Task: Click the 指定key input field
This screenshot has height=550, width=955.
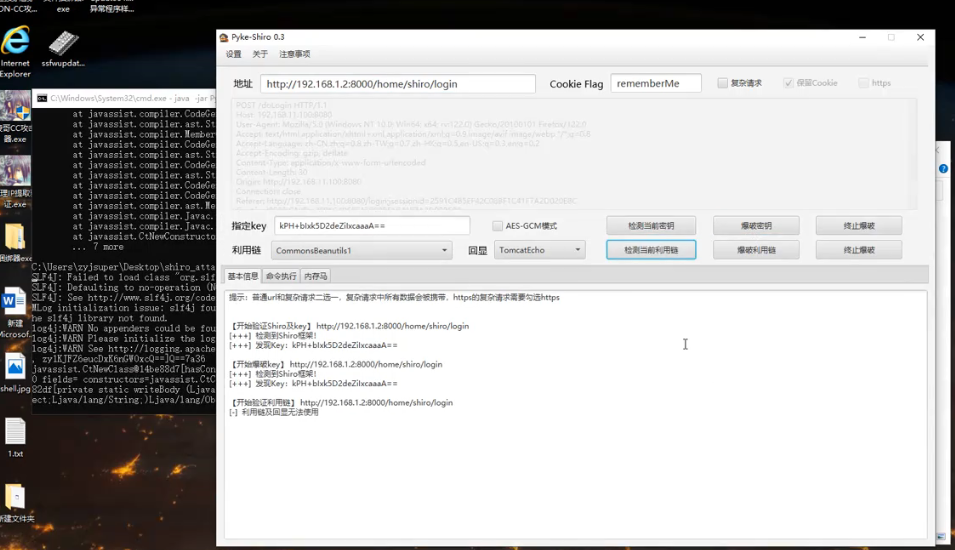Action: coord(372,225)
